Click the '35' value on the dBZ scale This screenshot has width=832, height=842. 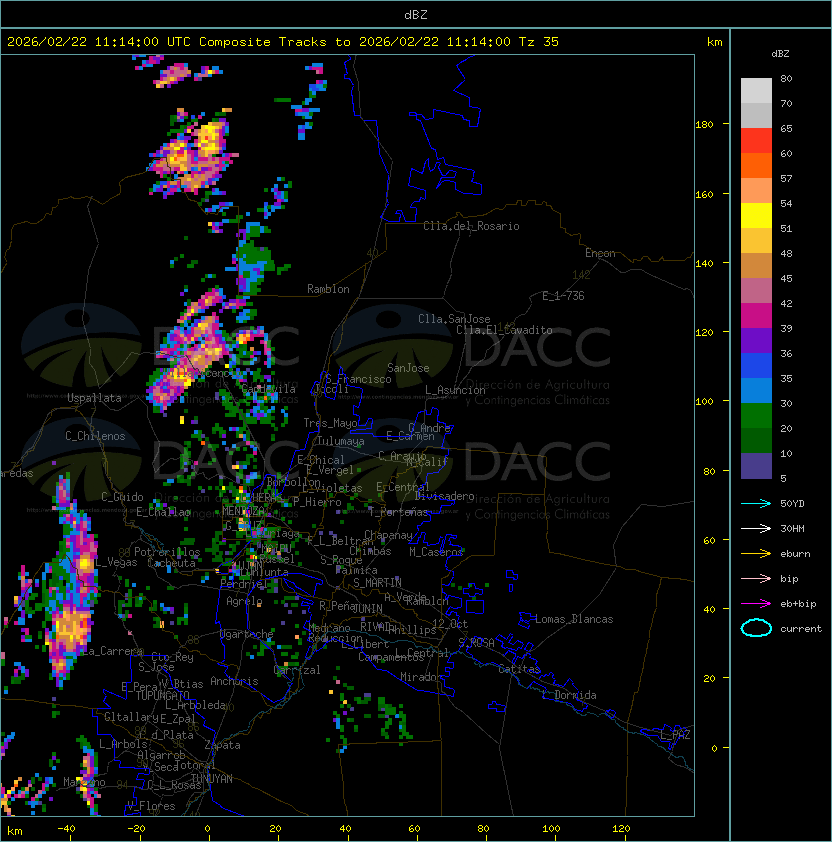pos(786,379)
